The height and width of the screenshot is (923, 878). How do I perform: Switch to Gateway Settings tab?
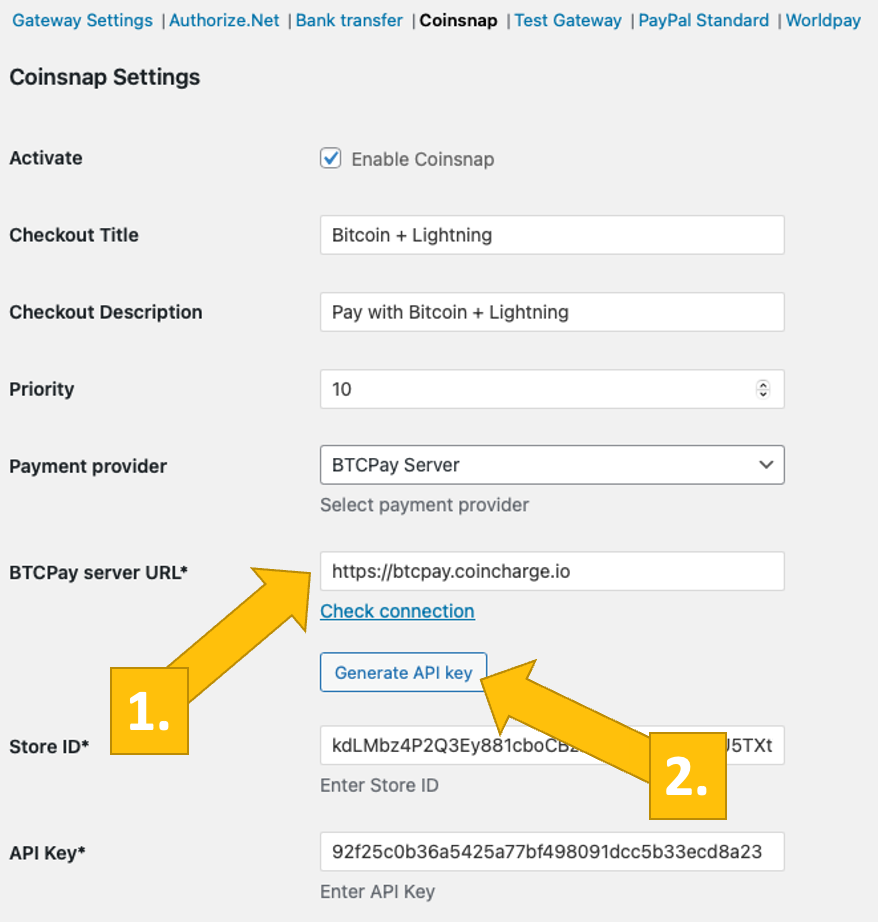coord(83,20)
